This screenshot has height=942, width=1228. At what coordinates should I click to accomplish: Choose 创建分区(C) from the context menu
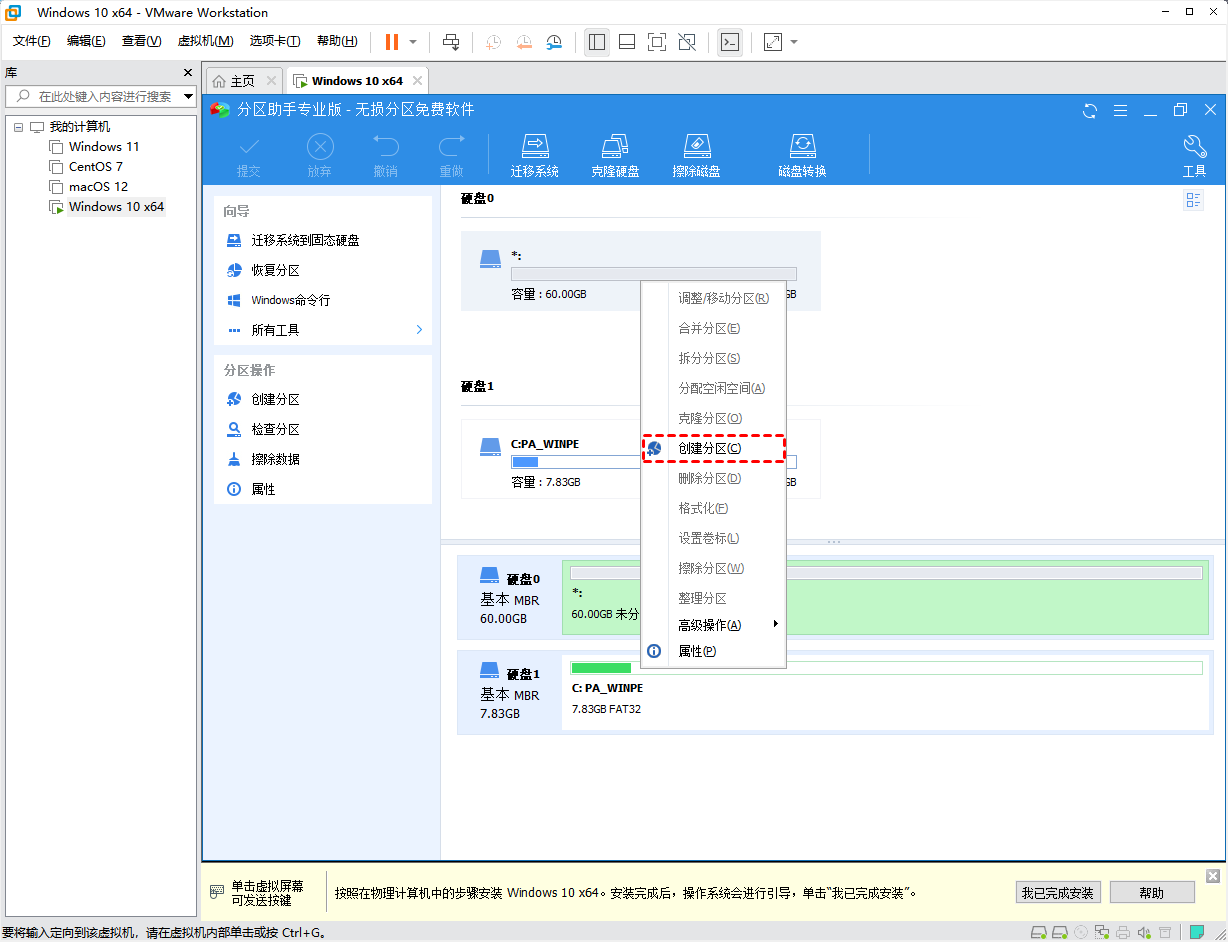click(713, 448)
